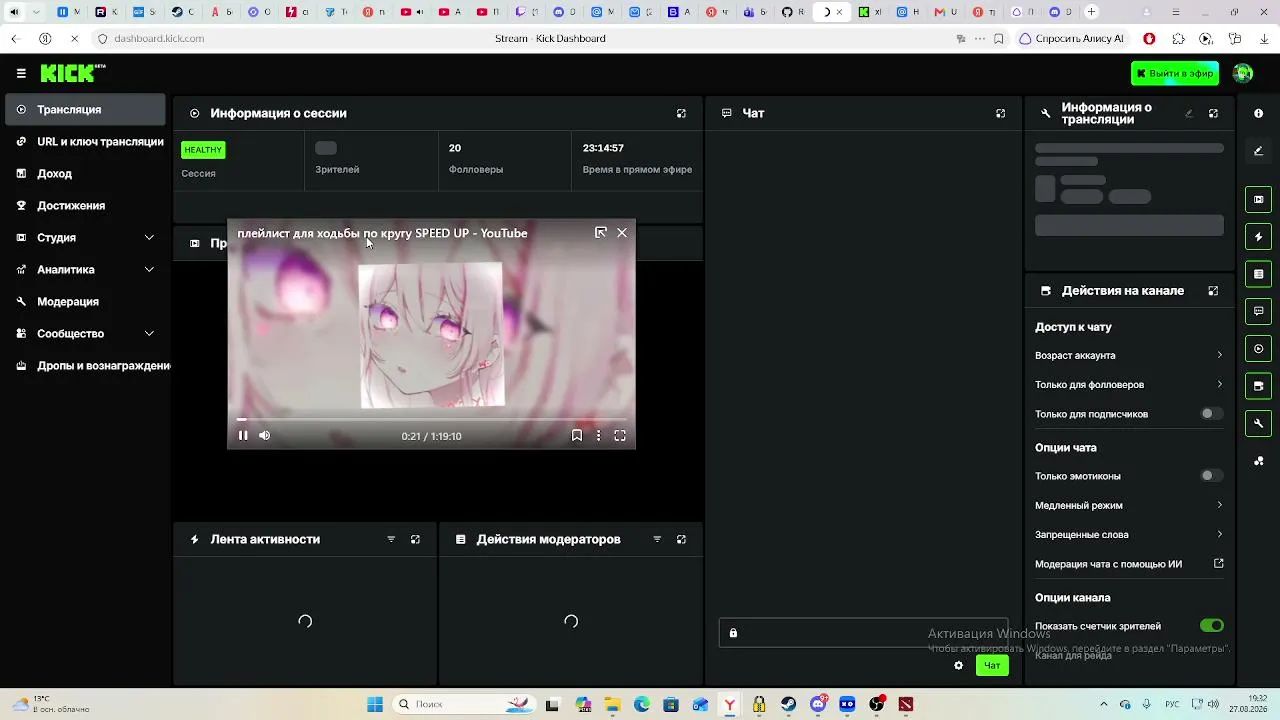Expand the Channel Actions panel to fullscreen
This screenshot has width=1280, height=720.
pos(1213,291)
